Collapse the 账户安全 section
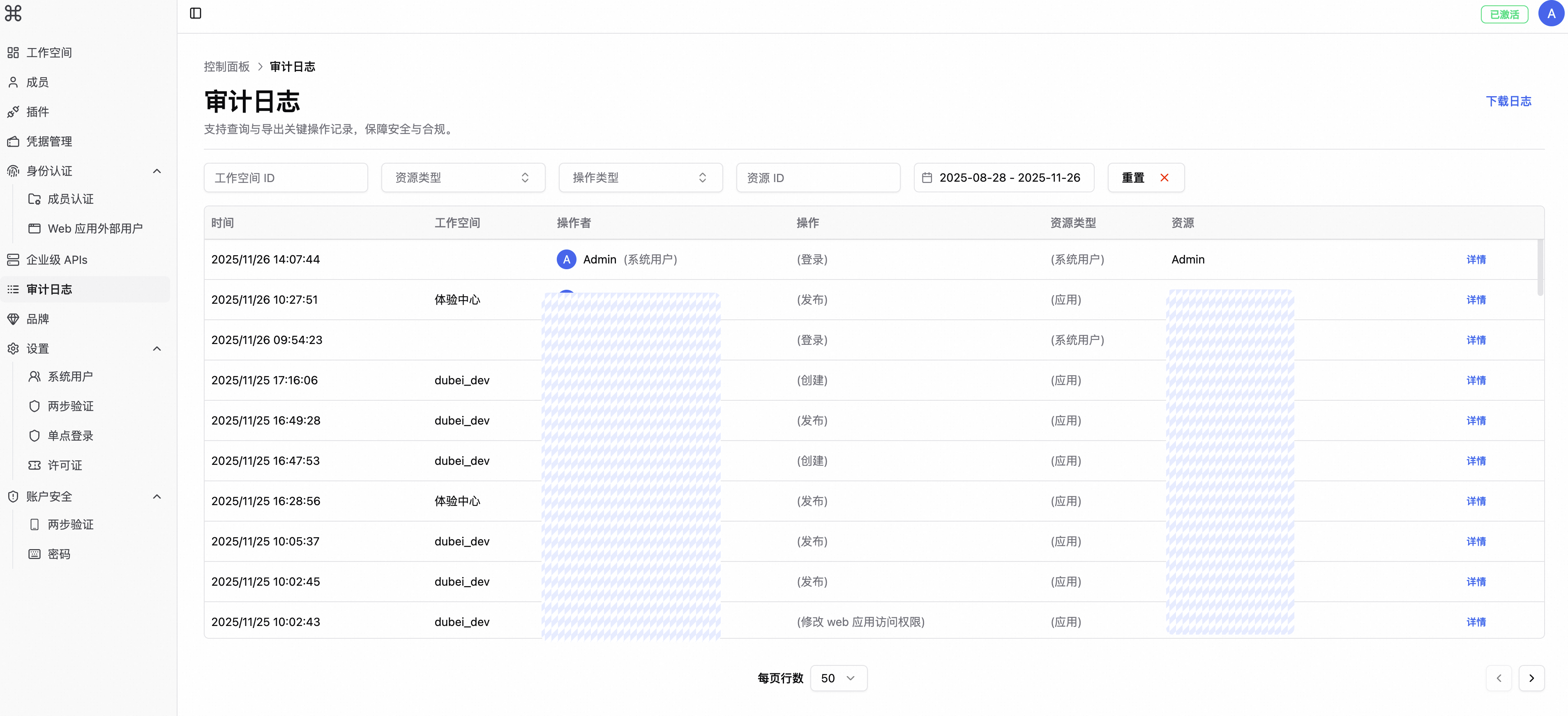Screen dimensions: 1568x716 pyautogui.click(x=157, y=497)
